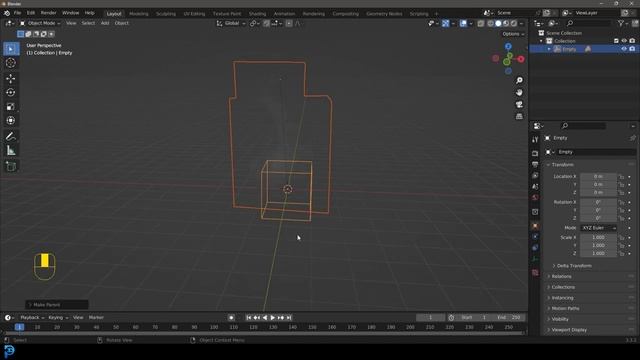Open the Render menu
The width and height of the screenshot is (640, 360).
pyautogui.click(x=48, y=13)
